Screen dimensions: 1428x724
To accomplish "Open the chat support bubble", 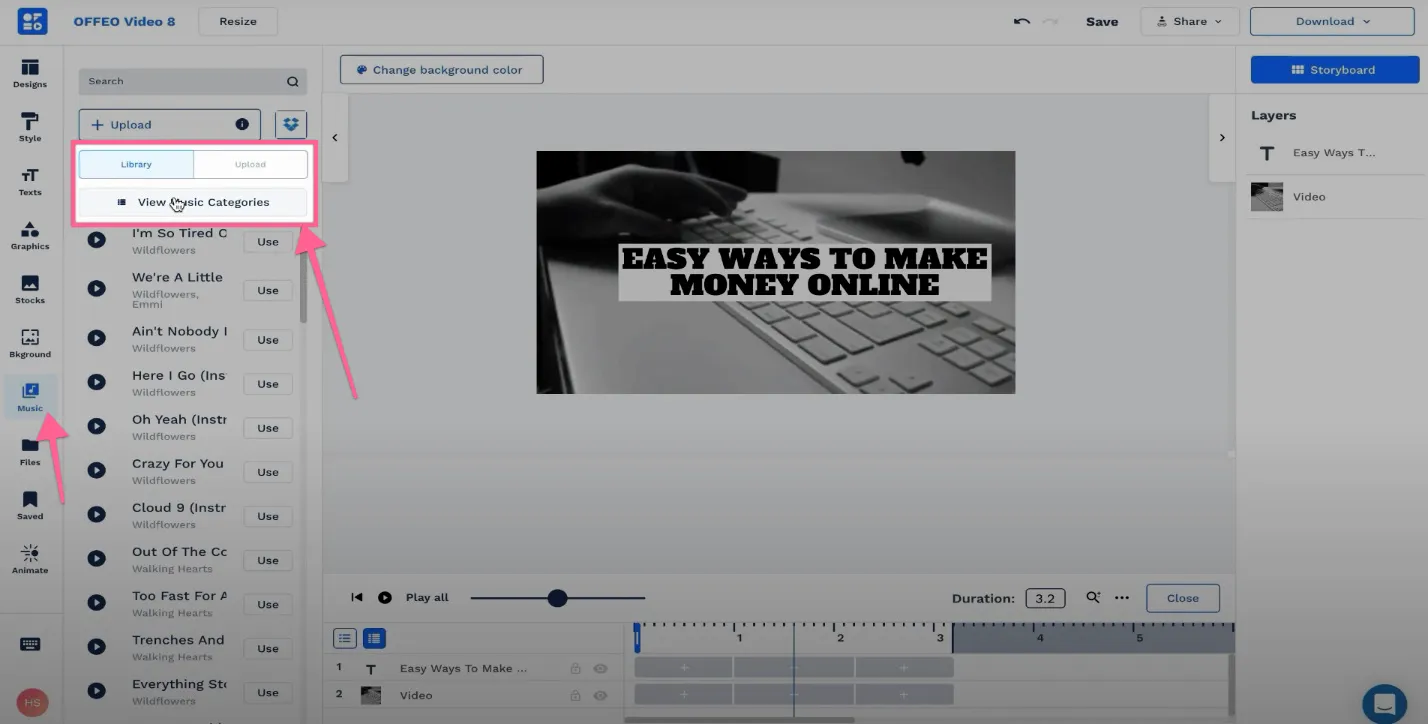I will pyautogui.click(x=1384, y=702).
